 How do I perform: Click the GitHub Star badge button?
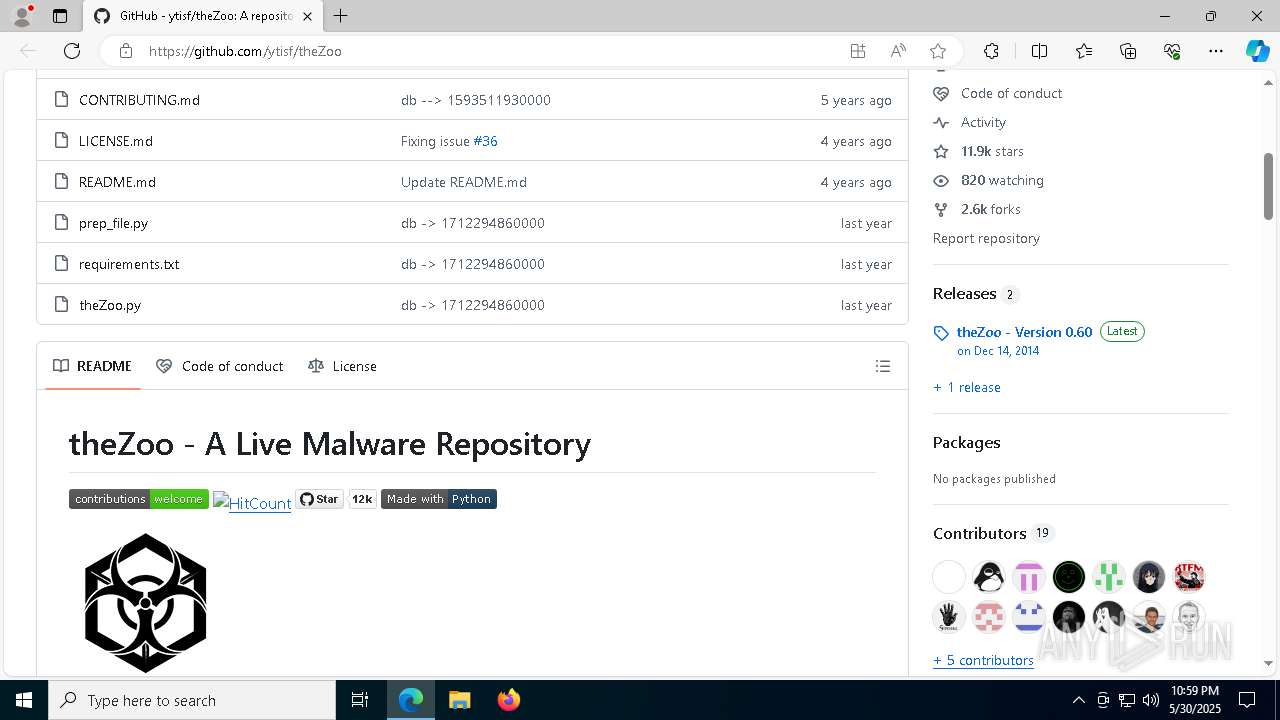319,499
